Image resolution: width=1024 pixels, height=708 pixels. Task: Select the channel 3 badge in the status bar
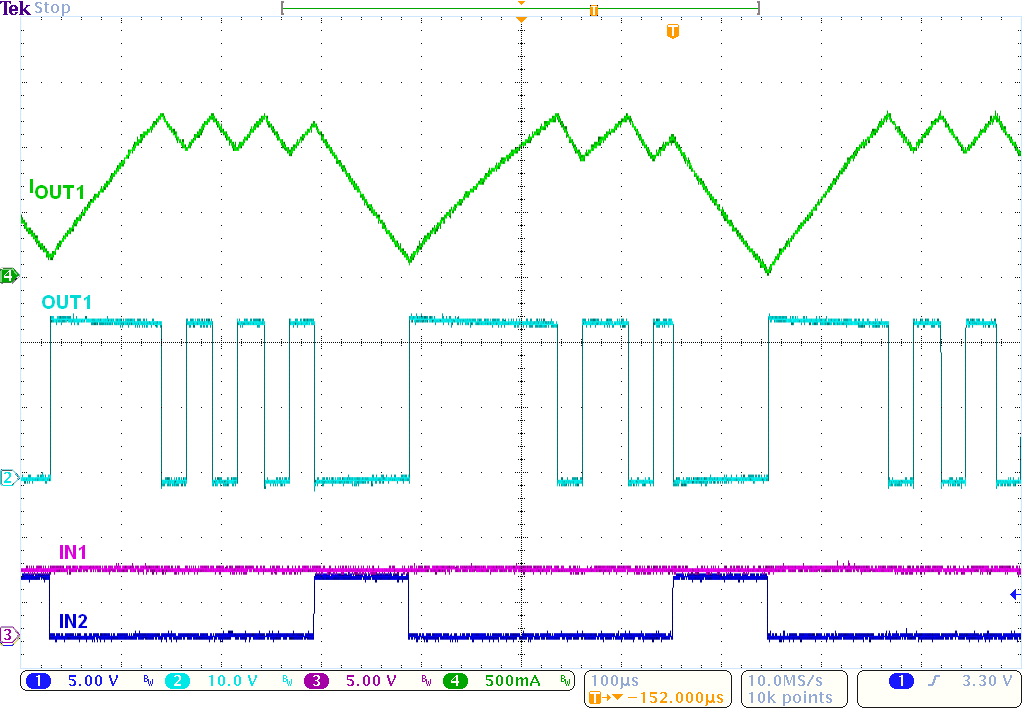click(x=345, y=679)
